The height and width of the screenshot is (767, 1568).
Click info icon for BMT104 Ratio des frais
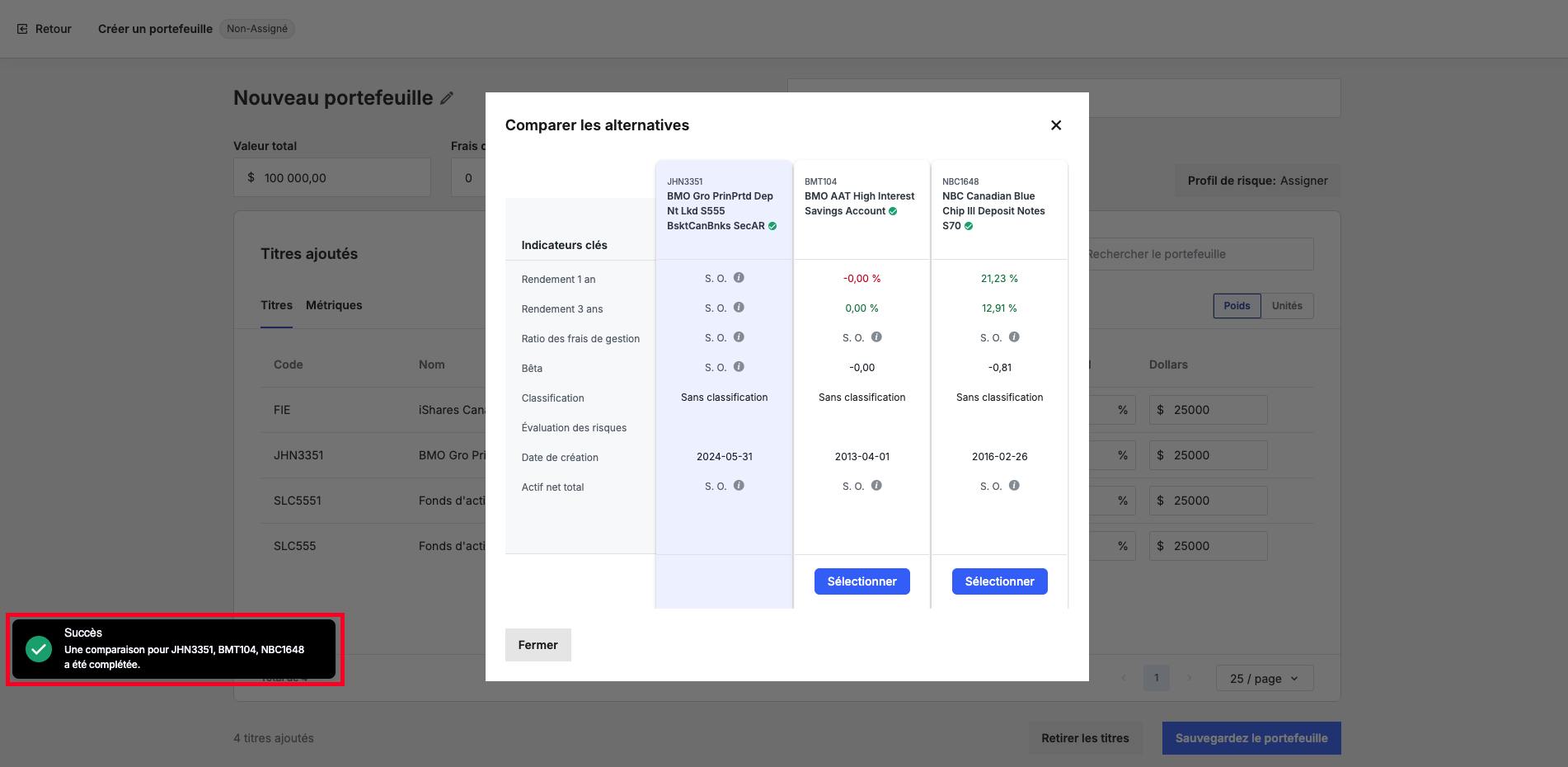click(x=876, y=337)
